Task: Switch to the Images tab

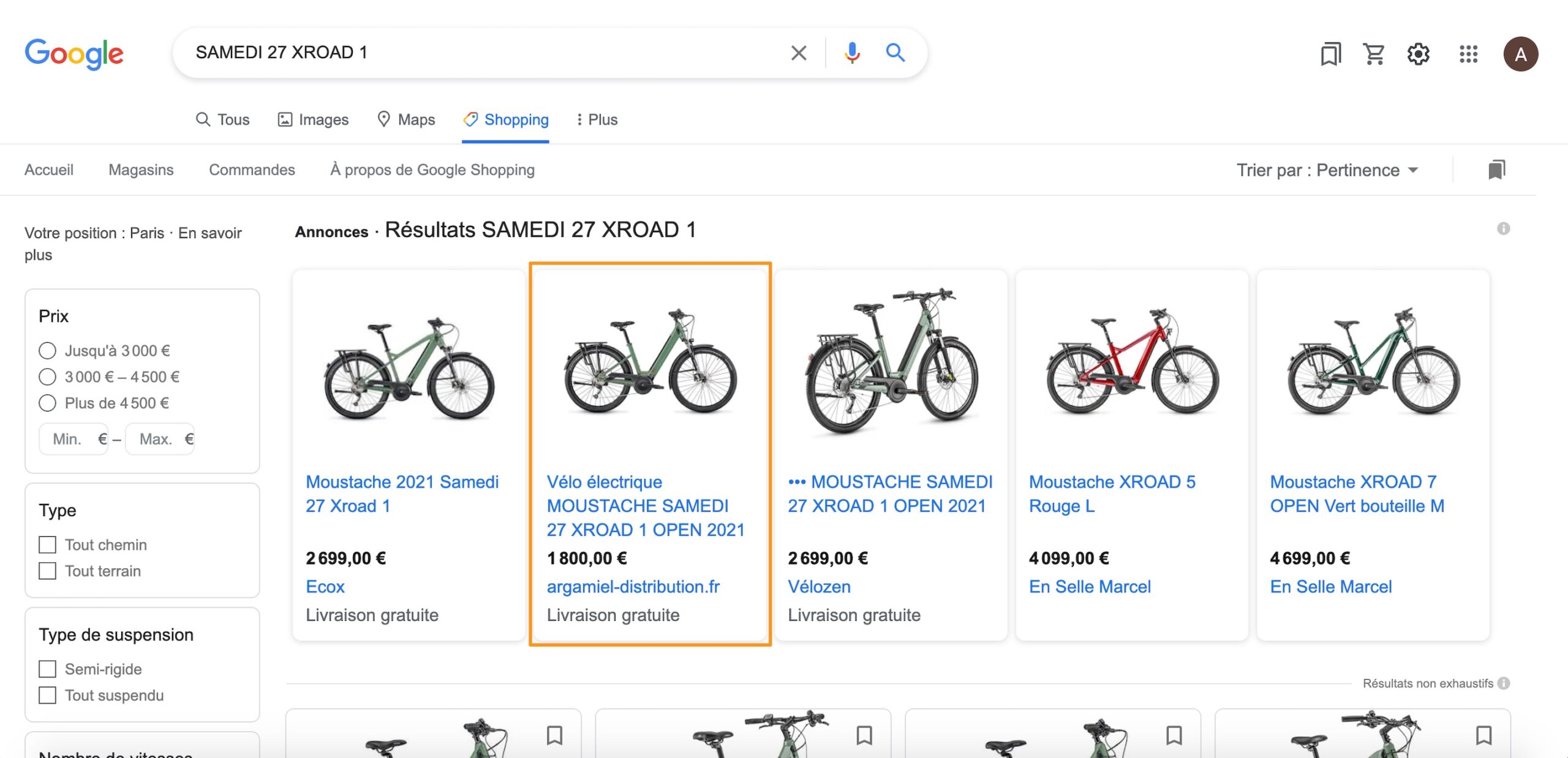Action: coord(313,119)
